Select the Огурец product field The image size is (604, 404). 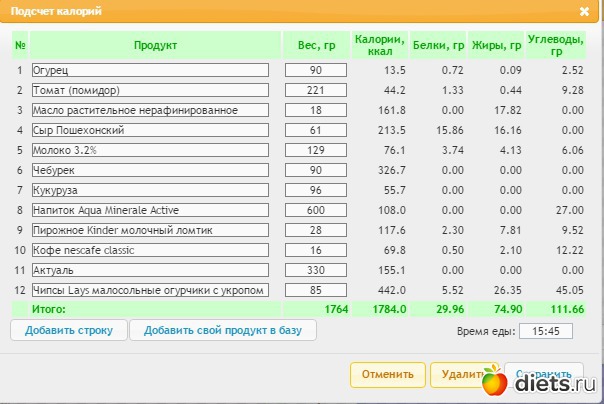tap(150, 70)
